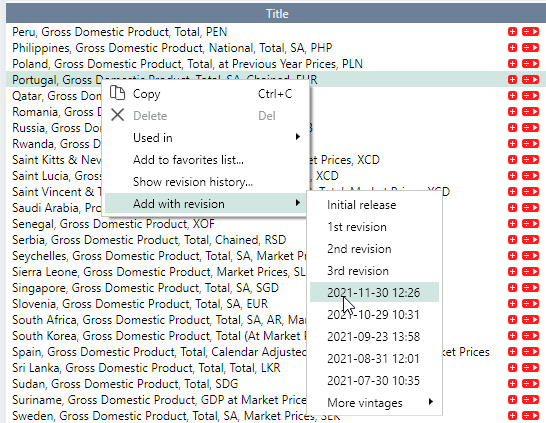Viewport: 546px width, 423px height.
Task: Click the plus icon in Philippines GDP row
Action: [512, 48]
